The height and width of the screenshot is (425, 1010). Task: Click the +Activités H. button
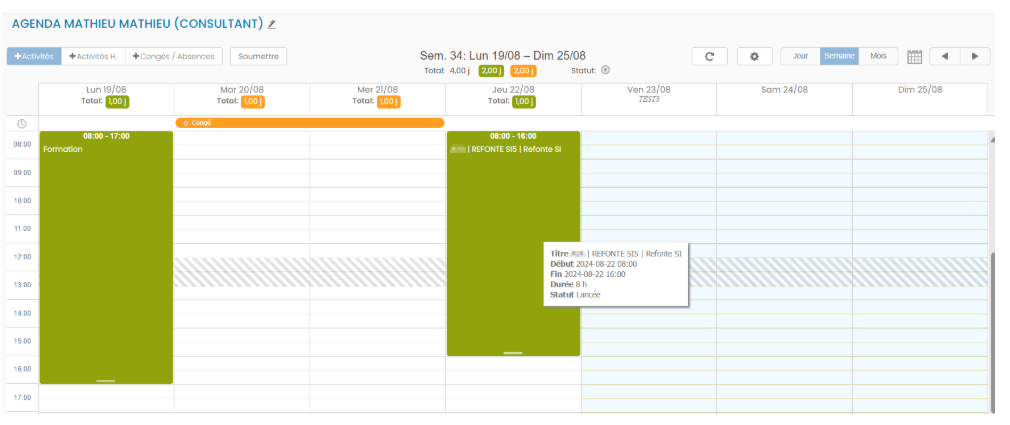(93, 56)
